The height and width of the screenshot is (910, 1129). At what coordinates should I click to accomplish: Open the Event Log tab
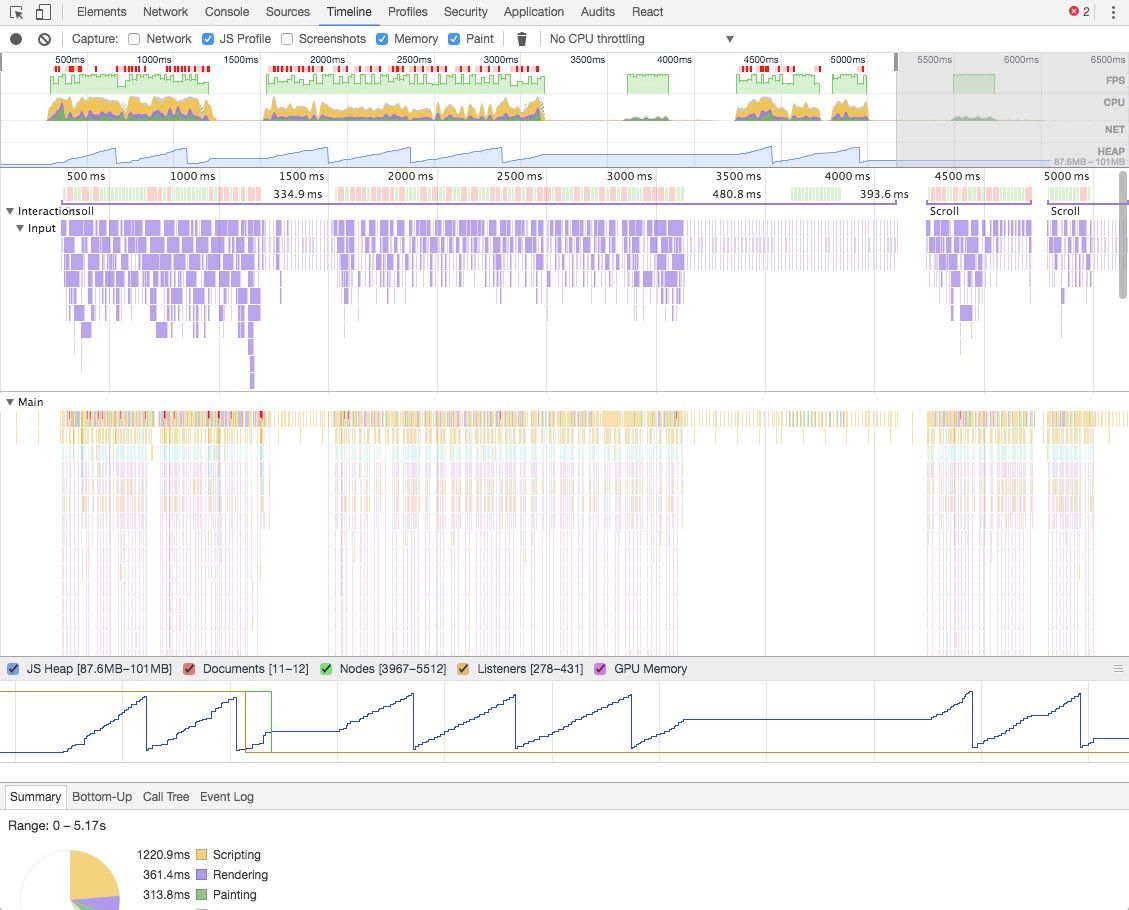(x=226, y=797)
